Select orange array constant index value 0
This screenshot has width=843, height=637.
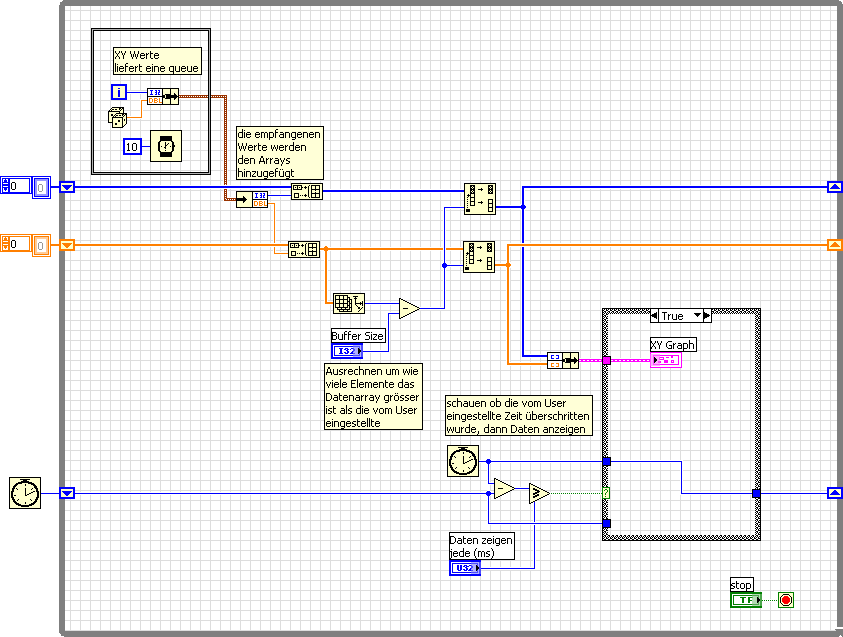pos(19,244)
